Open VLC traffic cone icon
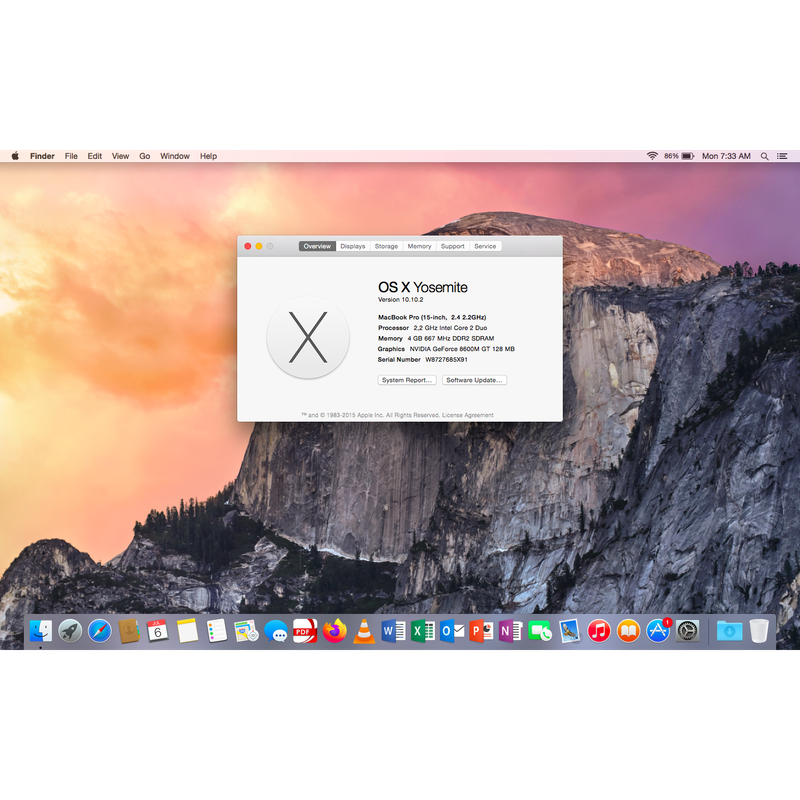800x800 pixels. [x=364, y=631]
